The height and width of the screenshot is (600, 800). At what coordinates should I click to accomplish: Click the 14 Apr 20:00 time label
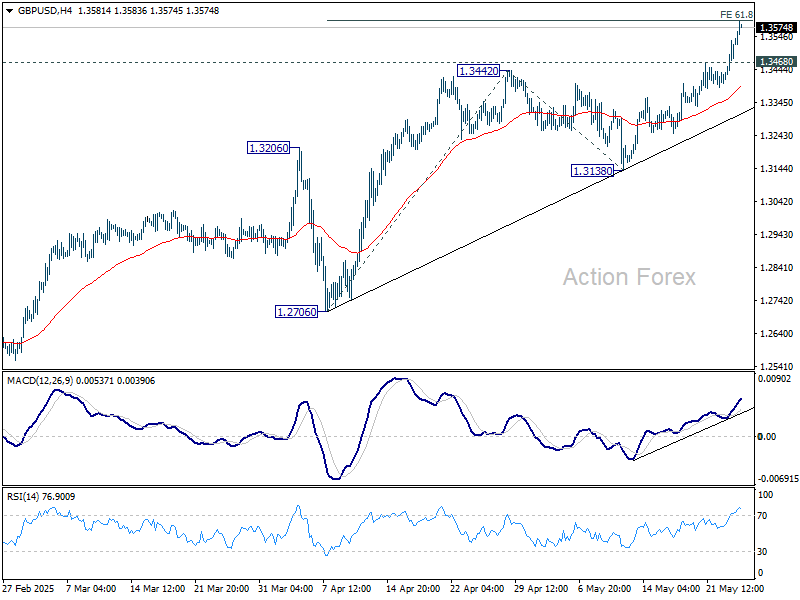click(413, 588)
